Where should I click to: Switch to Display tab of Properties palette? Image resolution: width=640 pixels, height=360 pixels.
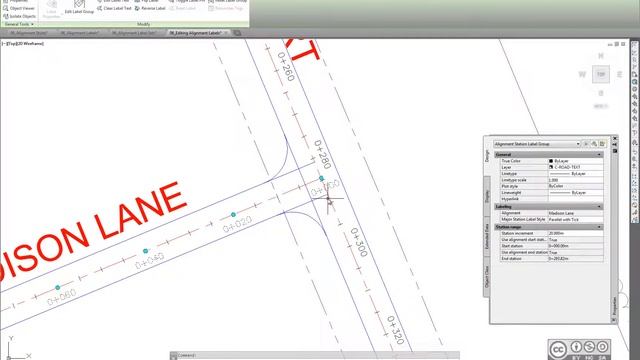487,196
